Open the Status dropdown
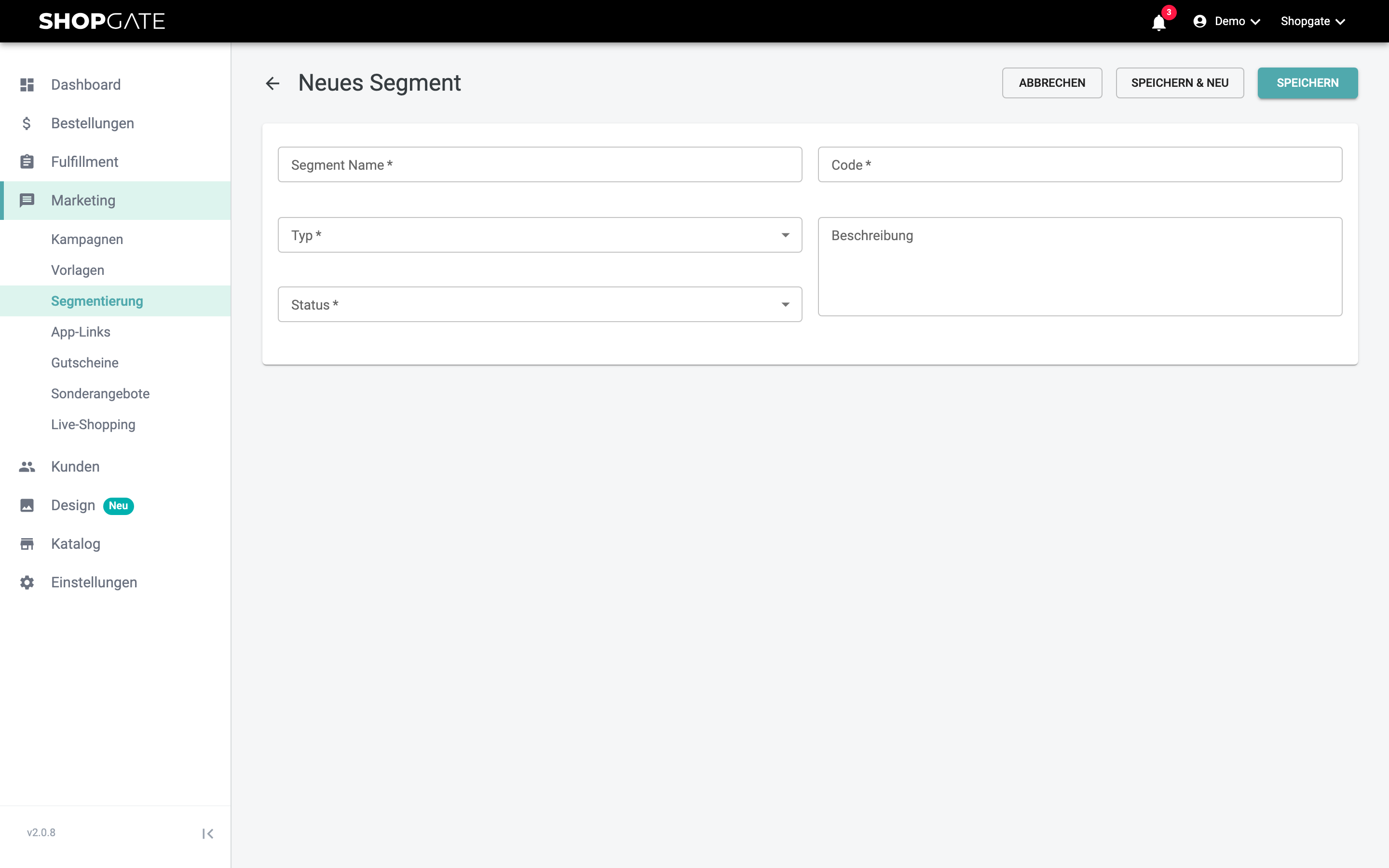The height and width of the screenshot is (868, 1389). point(540,304)
